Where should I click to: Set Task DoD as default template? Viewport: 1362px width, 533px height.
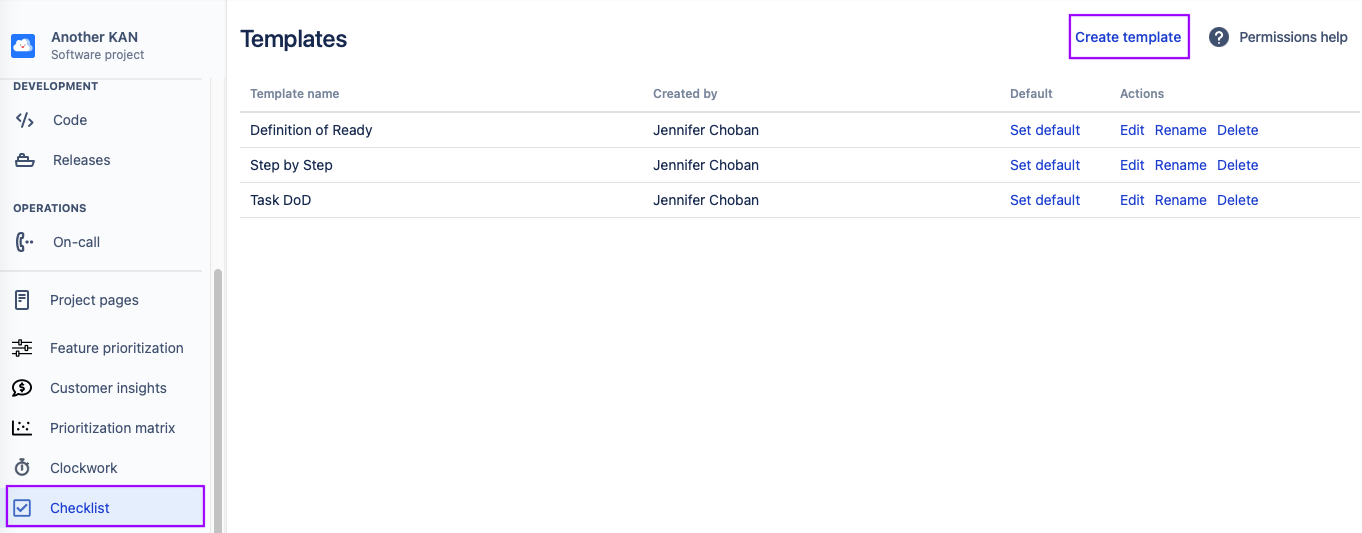click(1045, 200)
